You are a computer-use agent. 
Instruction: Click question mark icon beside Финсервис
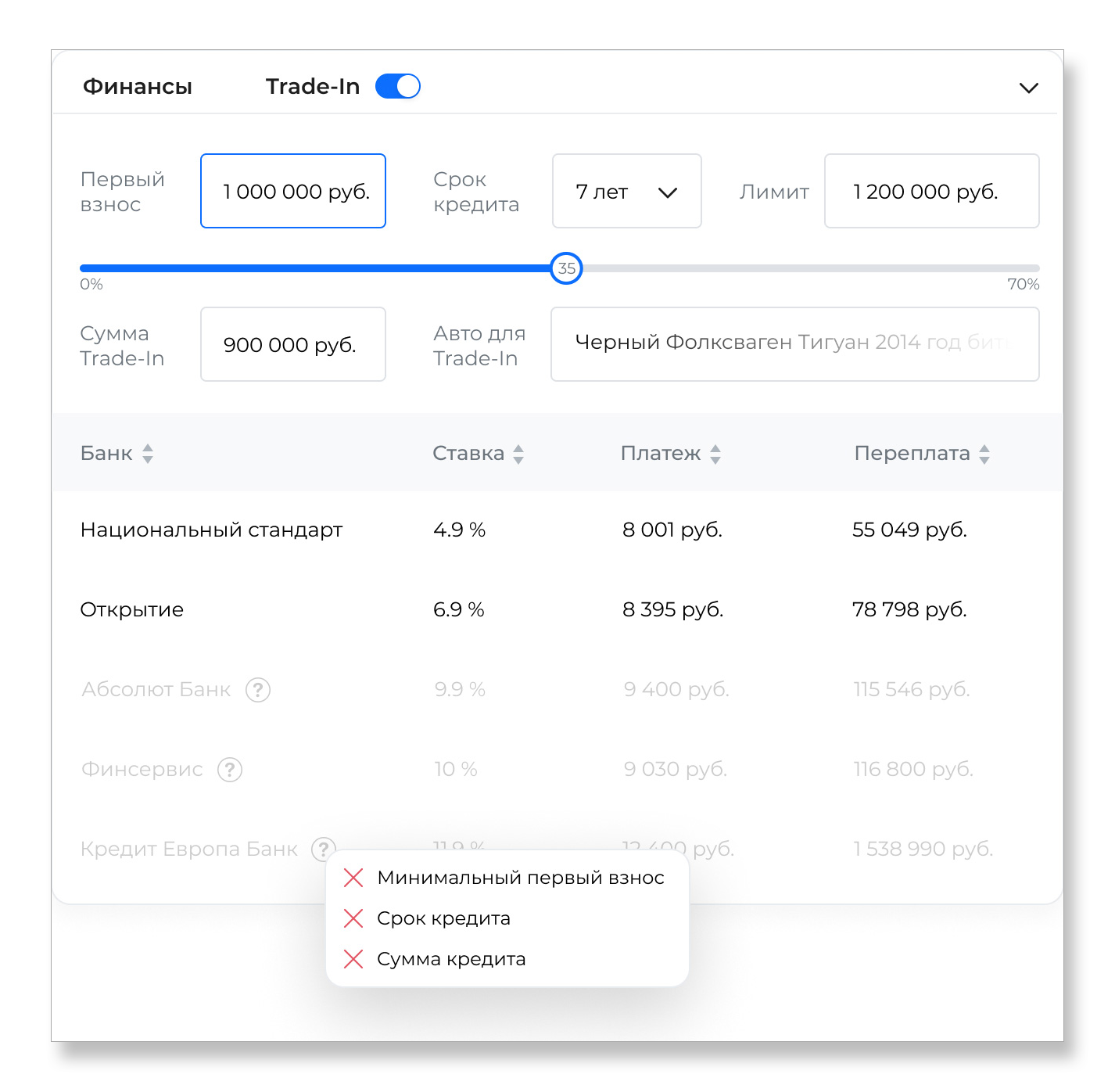pyautogui.click(x=230, y=770)
